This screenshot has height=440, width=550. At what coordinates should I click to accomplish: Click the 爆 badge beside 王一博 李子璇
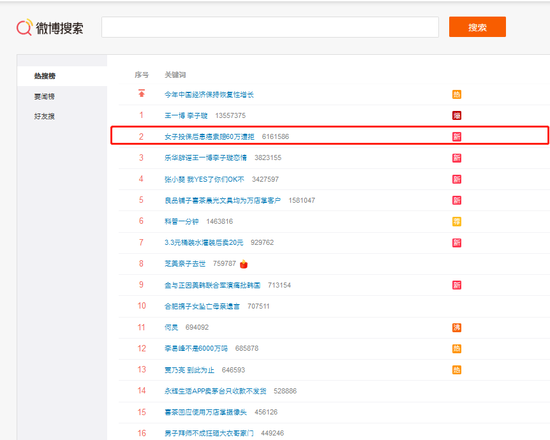(x=456, y=115)
